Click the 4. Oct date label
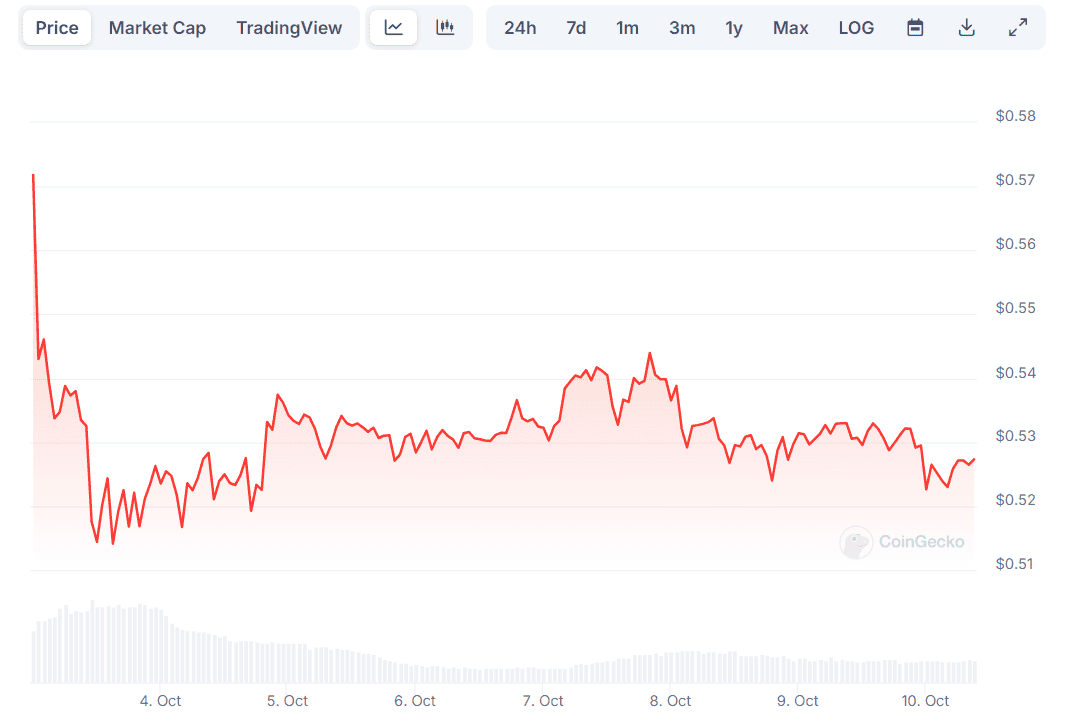 pyautogui.click(x=160, y=701)
